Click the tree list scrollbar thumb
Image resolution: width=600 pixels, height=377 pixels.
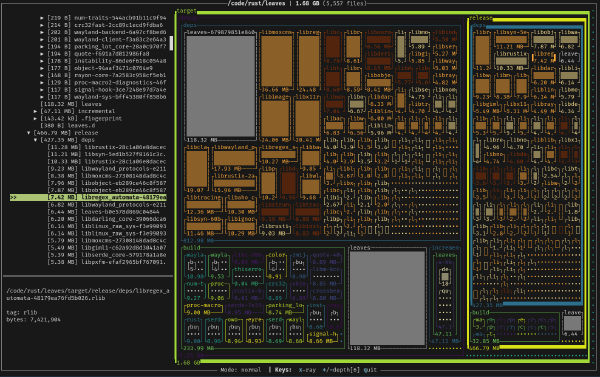[171, 43]
